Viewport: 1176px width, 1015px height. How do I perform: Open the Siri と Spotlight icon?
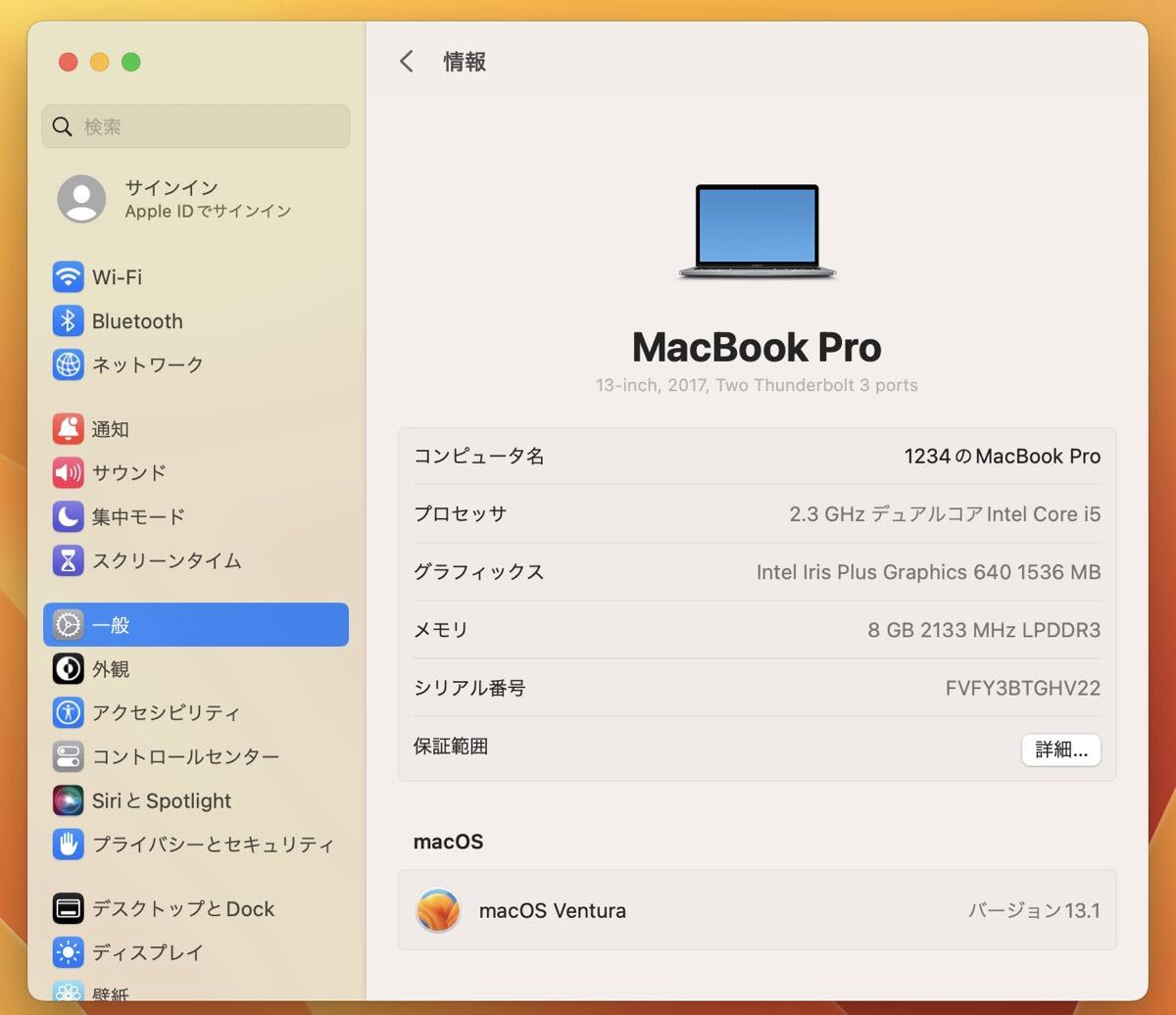point(68,800)
